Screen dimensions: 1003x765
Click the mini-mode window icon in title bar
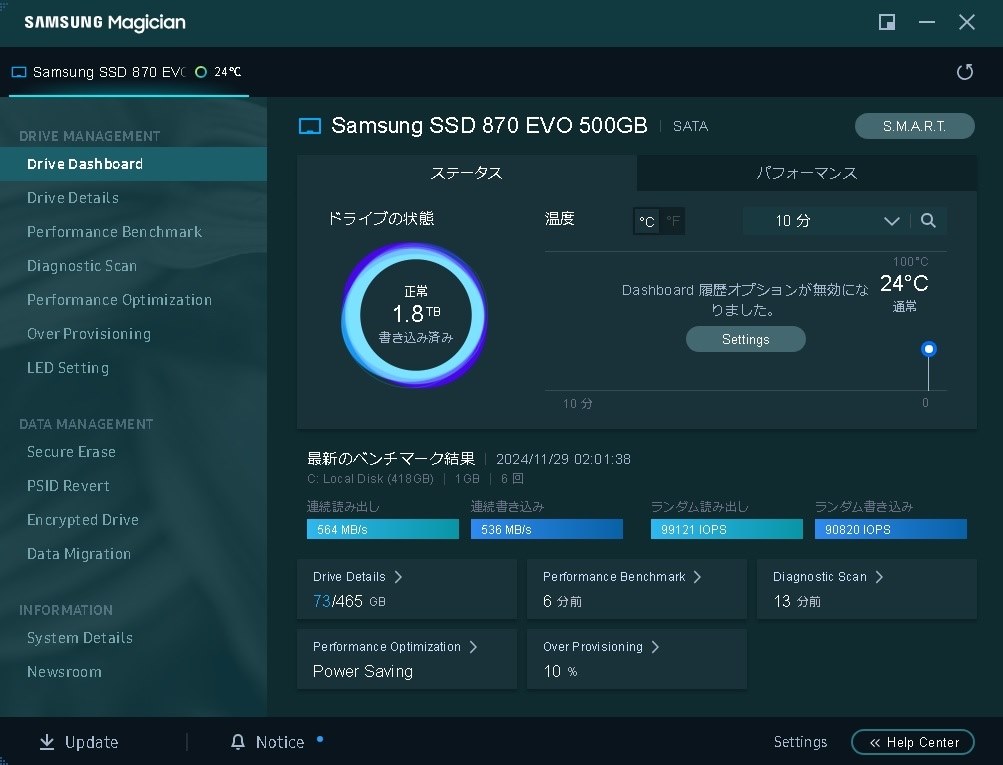(x=887, y=22)
